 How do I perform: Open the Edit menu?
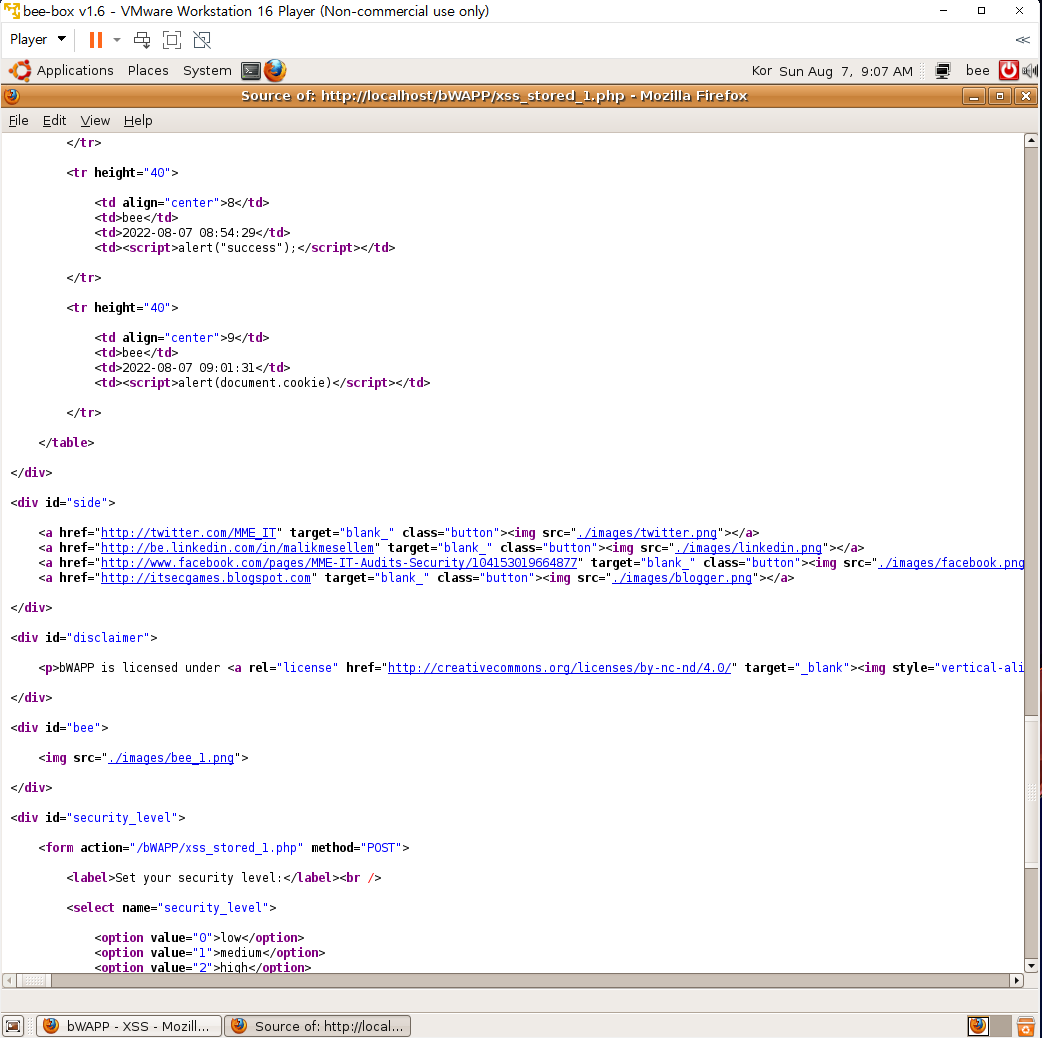54,120
